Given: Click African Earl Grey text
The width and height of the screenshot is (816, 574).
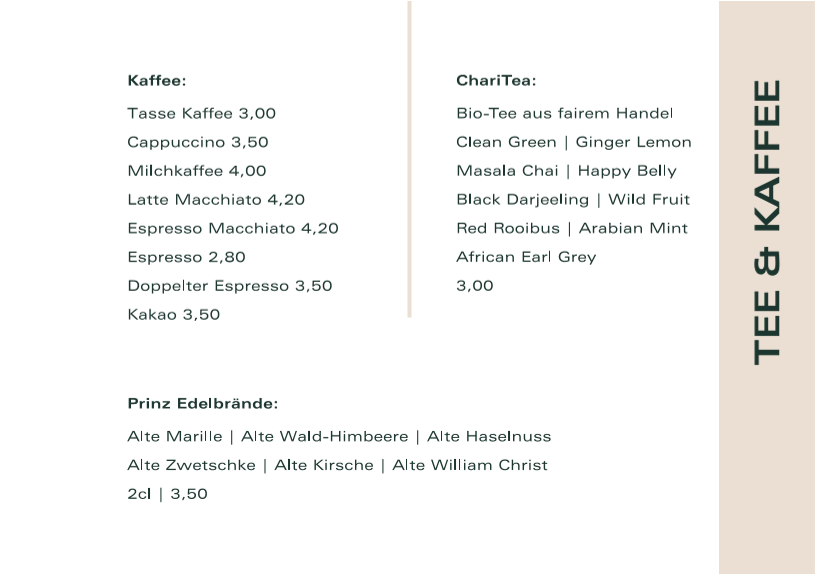Looking at the screenshot, I should [x=526, y=257].
